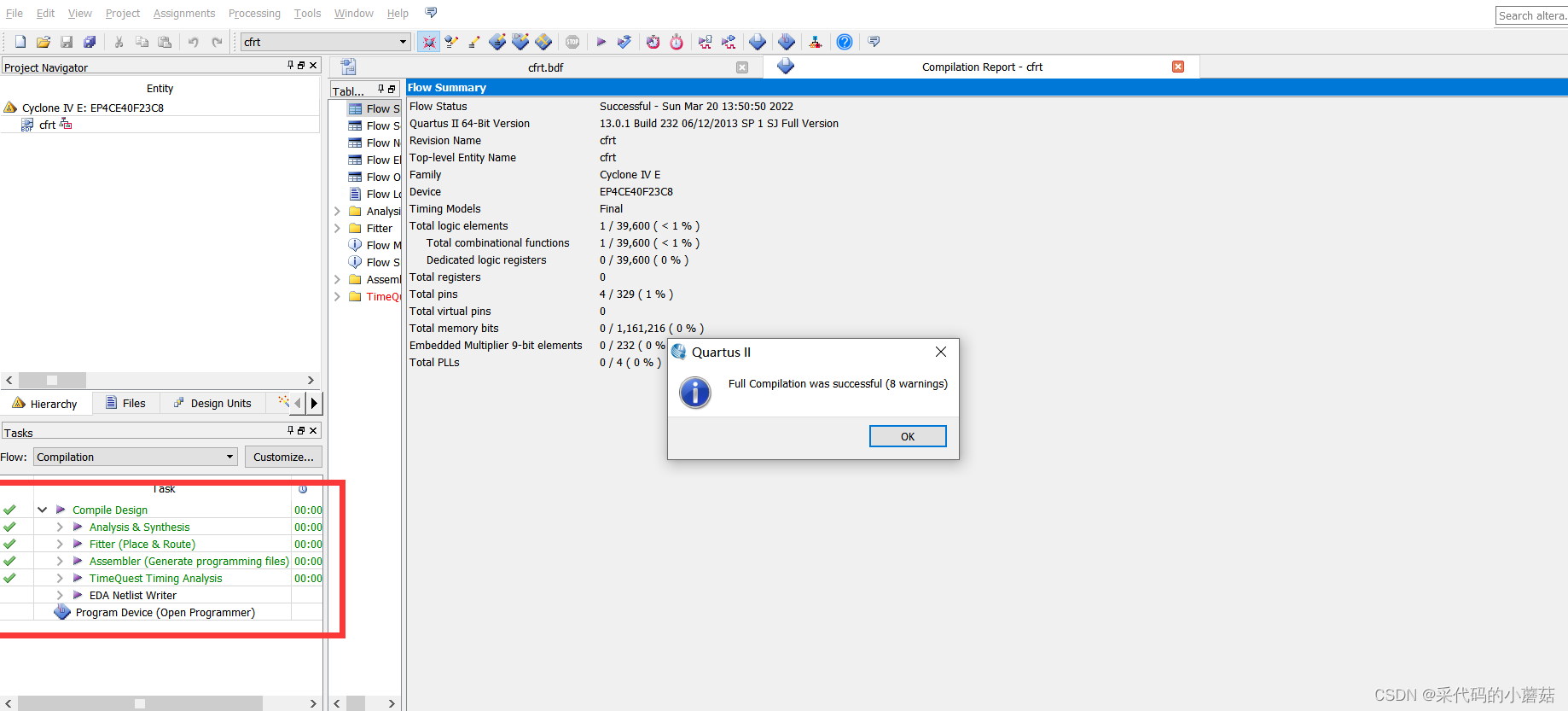The width and height of the screenshot is (1568, 711).
Task: Click the Save All toolbar icon
Action: pos(90,42)
